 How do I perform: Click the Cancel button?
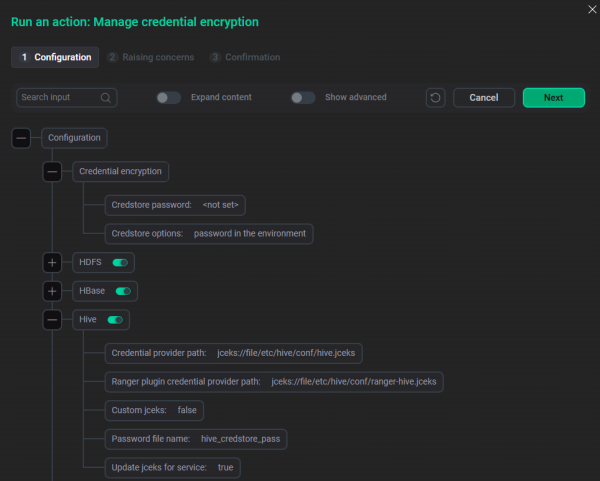484,98
